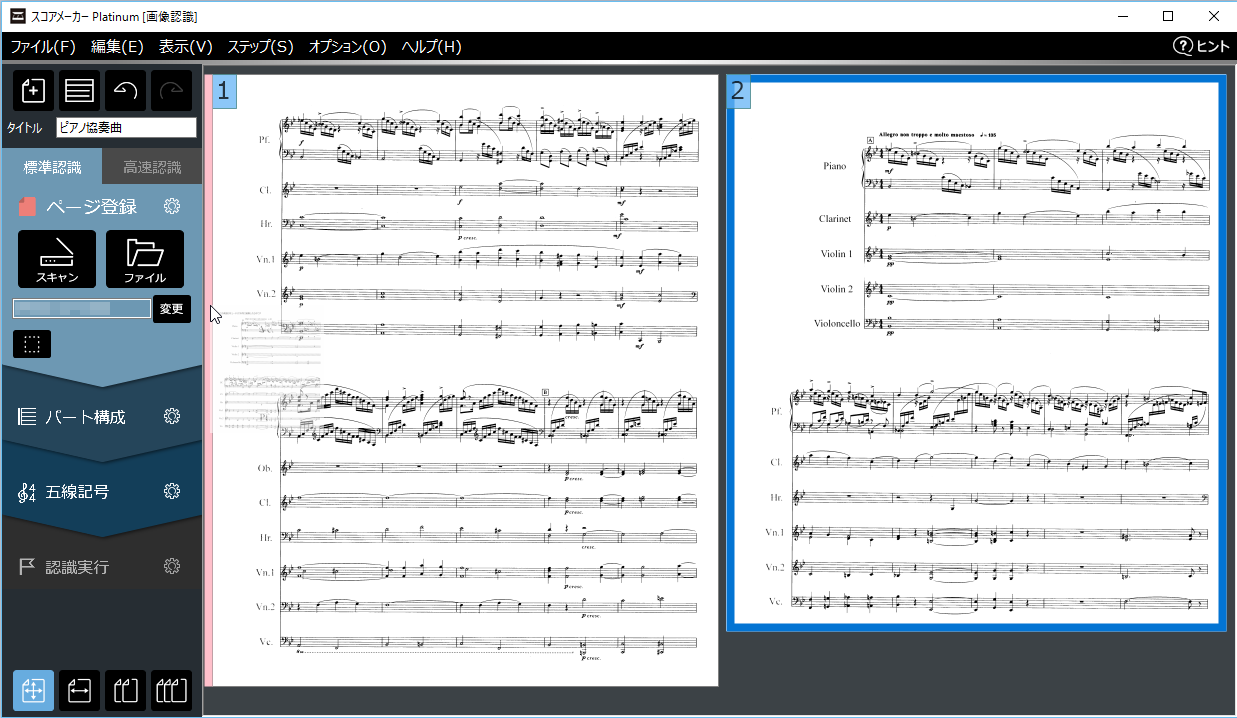Viewport: 1237px width, 718px height.
Task: Click the add new page icon
Action: click(x=33, y=90)
